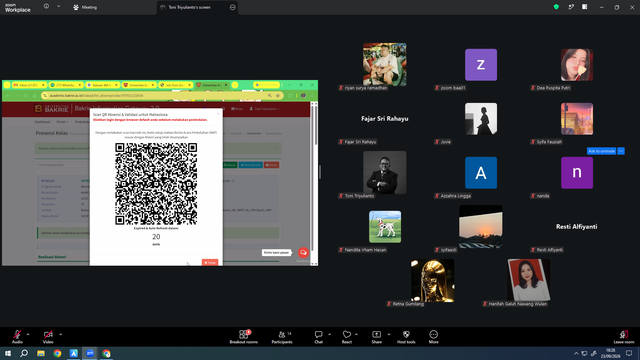Click the QR code in shared screen

(156, 184)
